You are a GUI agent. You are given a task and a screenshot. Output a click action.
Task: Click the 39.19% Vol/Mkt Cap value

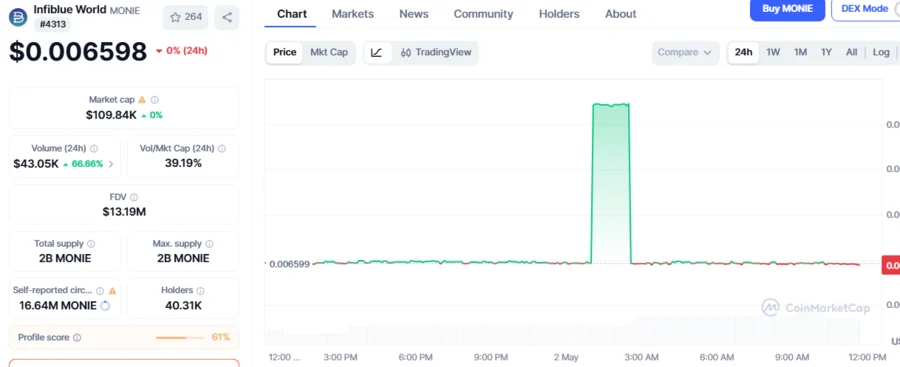(183, 164)
